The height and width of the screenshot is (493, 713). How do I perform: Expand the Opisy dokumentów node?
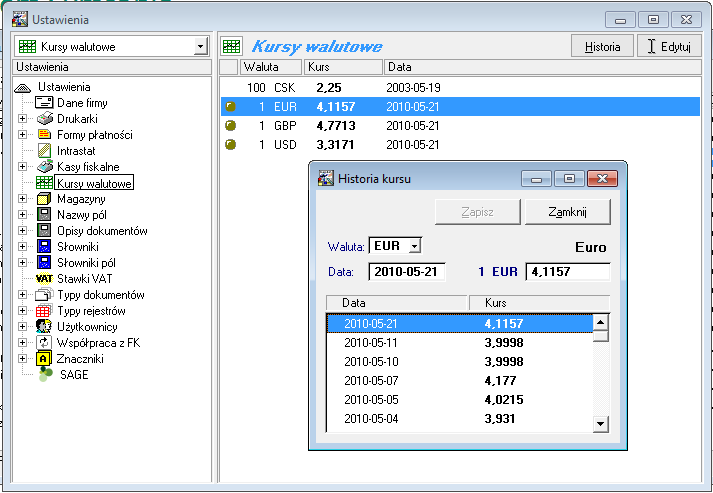[x=22, y=231]
